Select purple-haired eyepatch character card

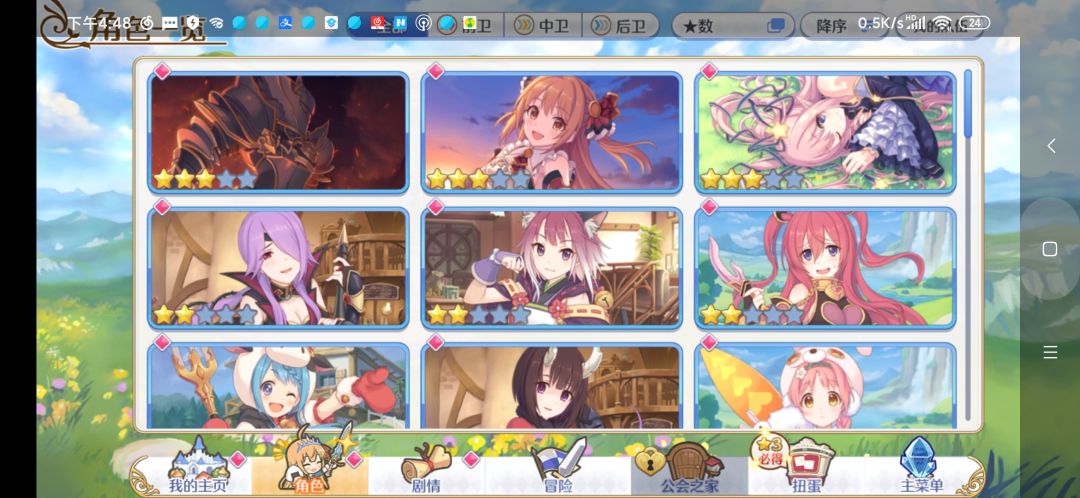point(278,267)
